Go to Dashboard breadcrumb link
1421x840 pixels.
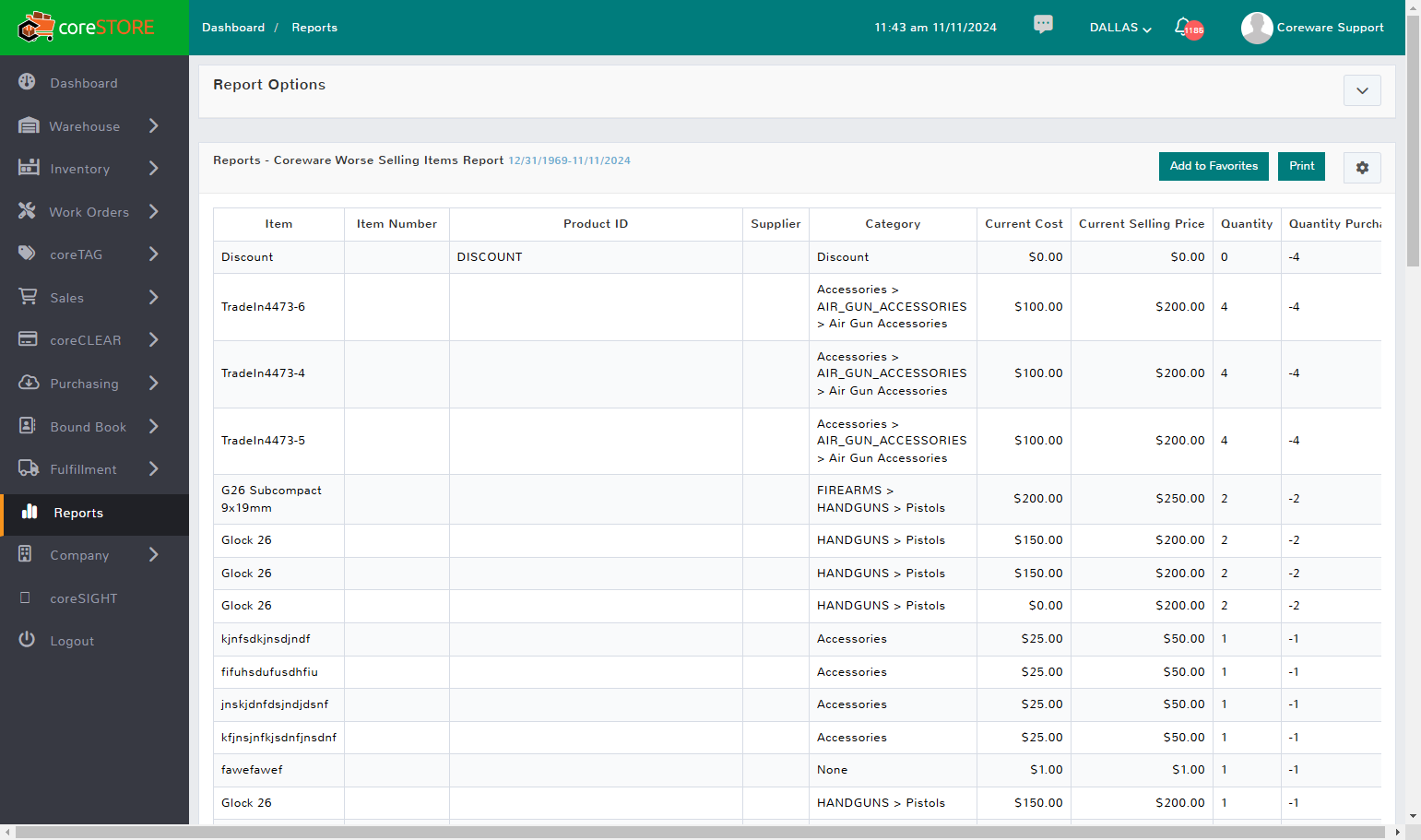pyautogui.click(x=233, y=28)
